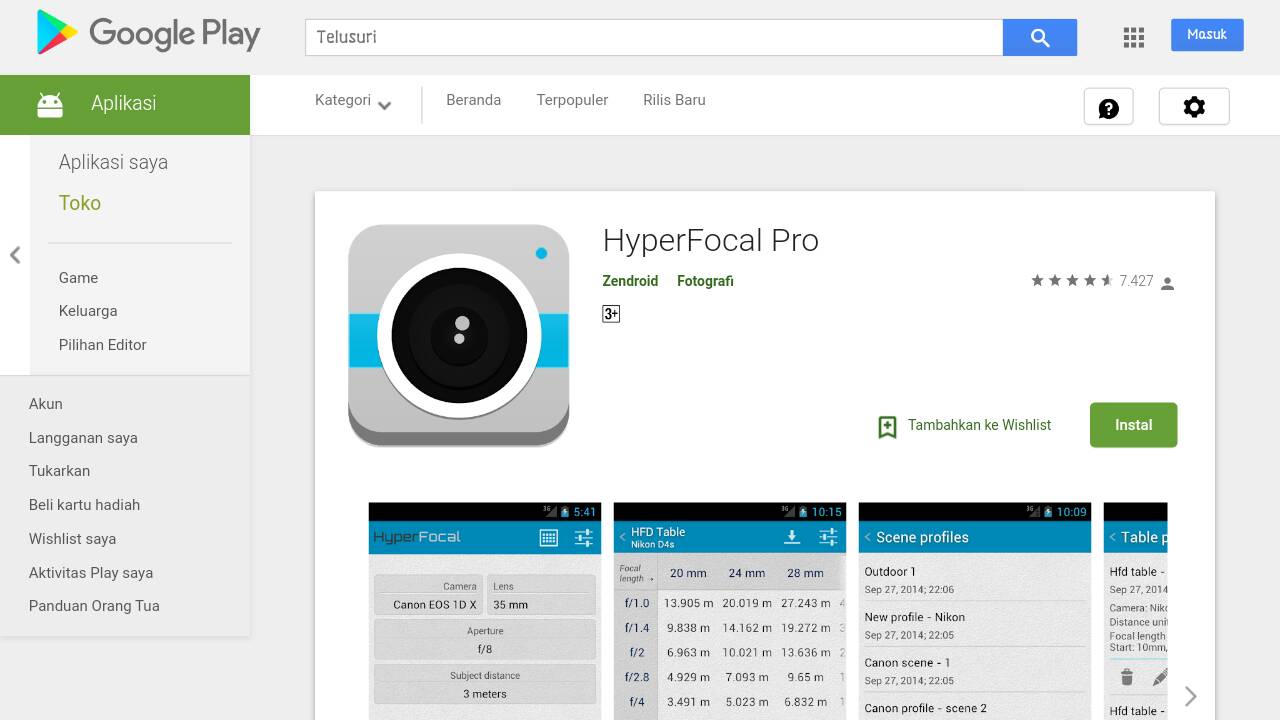Open the Keluarga category
This screenshot has height=720, width=1280.
point(88,311)
